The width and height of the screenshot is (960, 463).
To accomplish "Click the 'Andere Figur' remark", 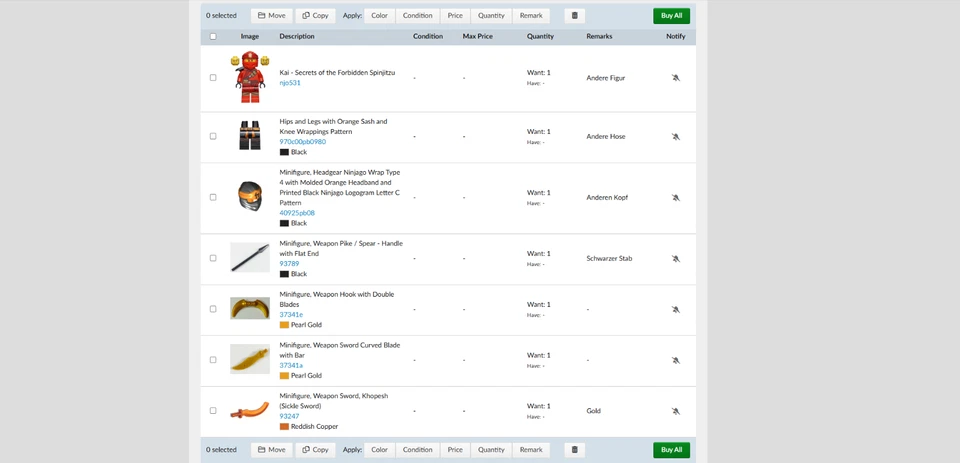I will tap(606, 78).
